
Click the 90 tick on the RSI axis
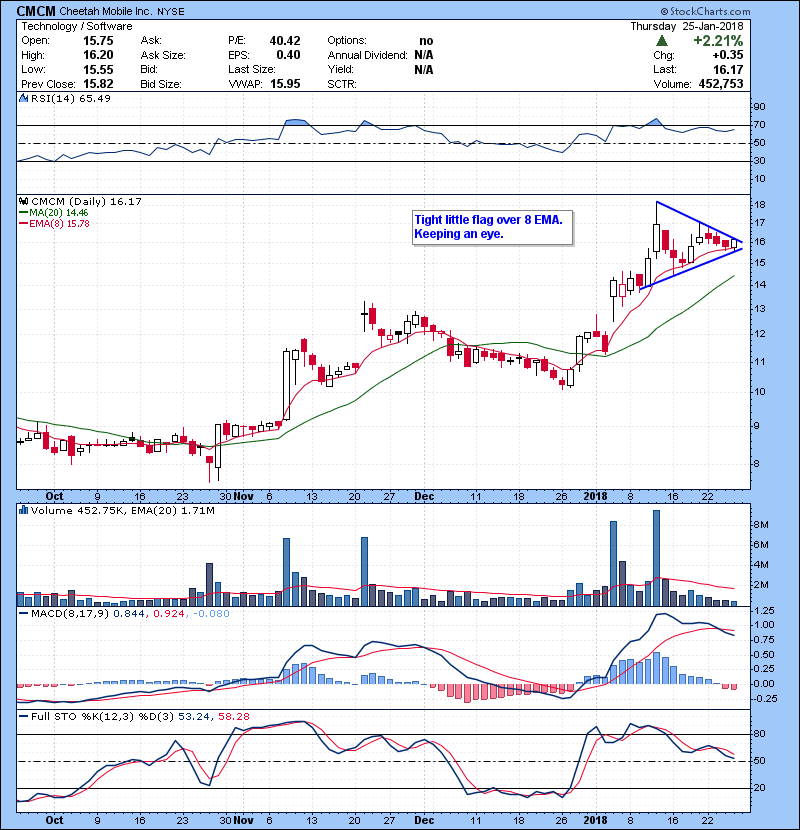(759, 106)
